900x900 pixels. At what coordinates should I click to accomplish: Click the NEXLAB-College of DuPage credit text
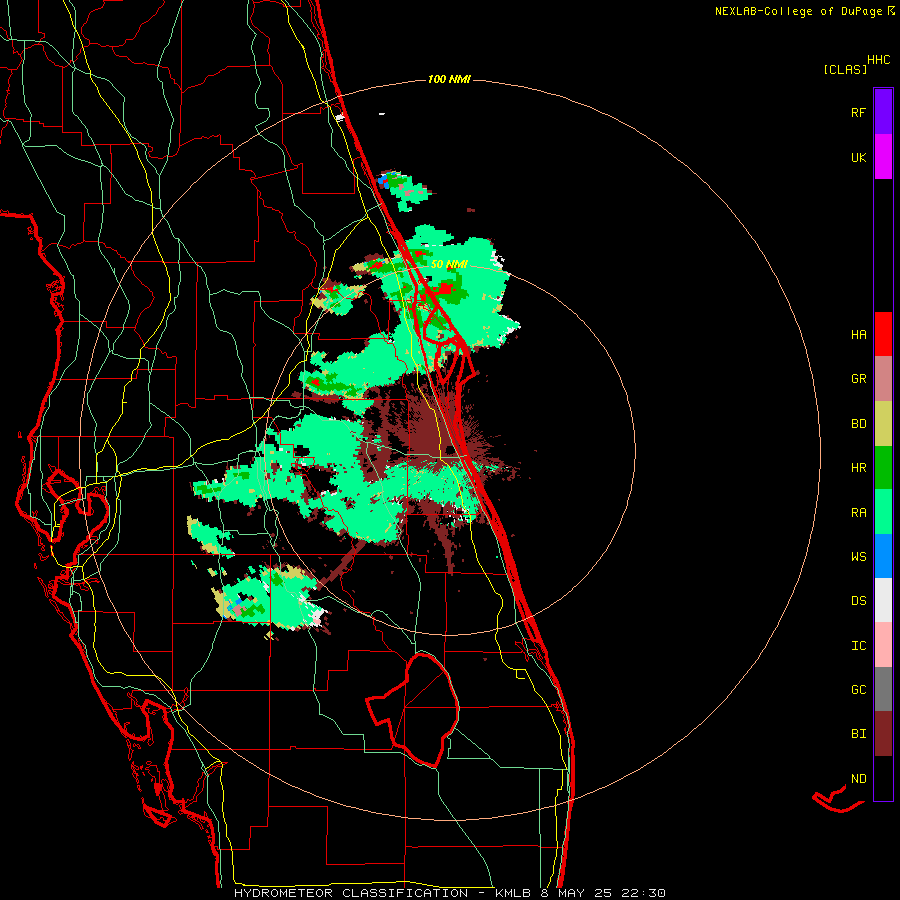tap(798, 11)
